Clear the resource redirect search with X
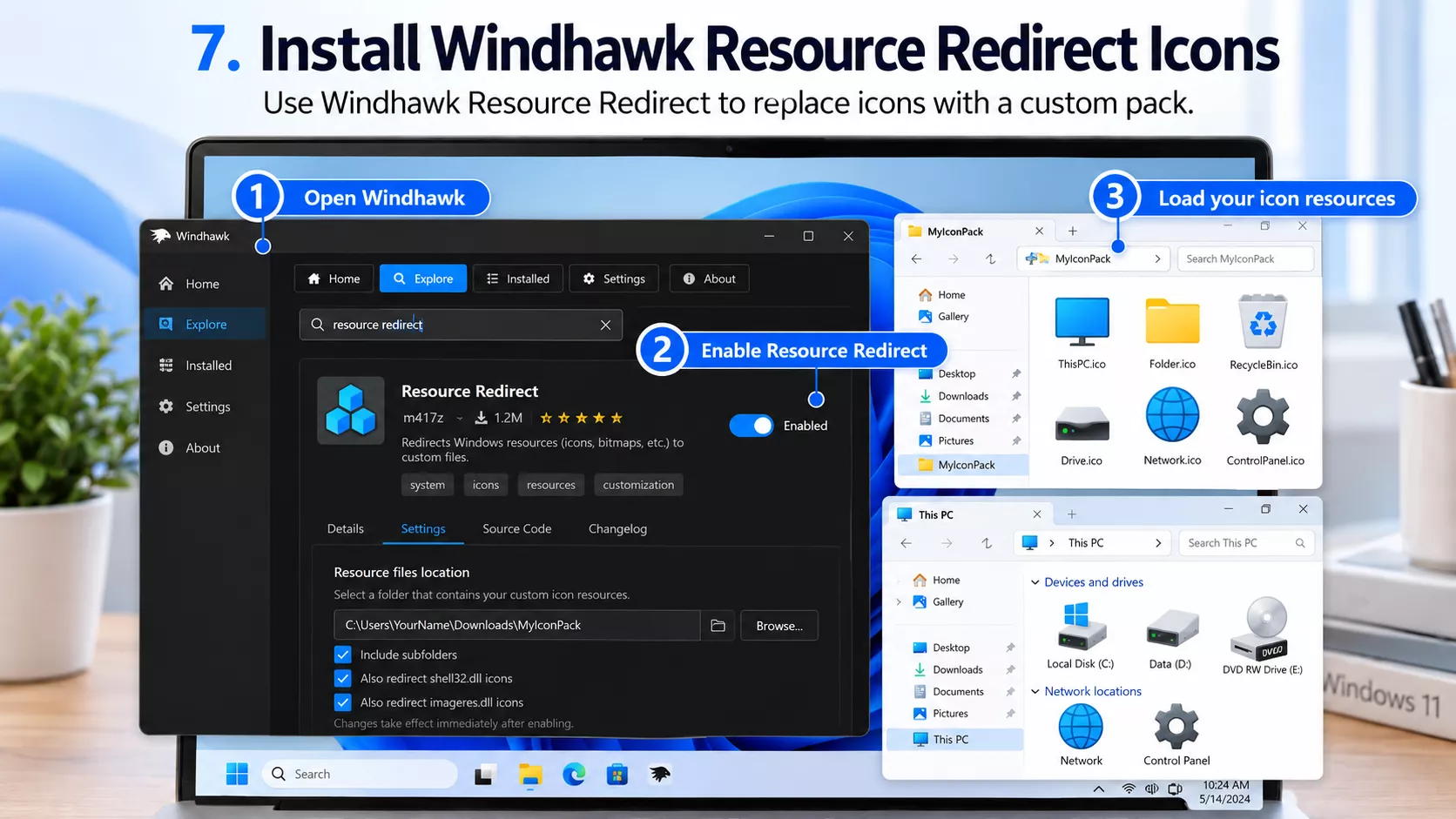Image resolution: width=1456 pixels, height=819 pixels. 605,325
